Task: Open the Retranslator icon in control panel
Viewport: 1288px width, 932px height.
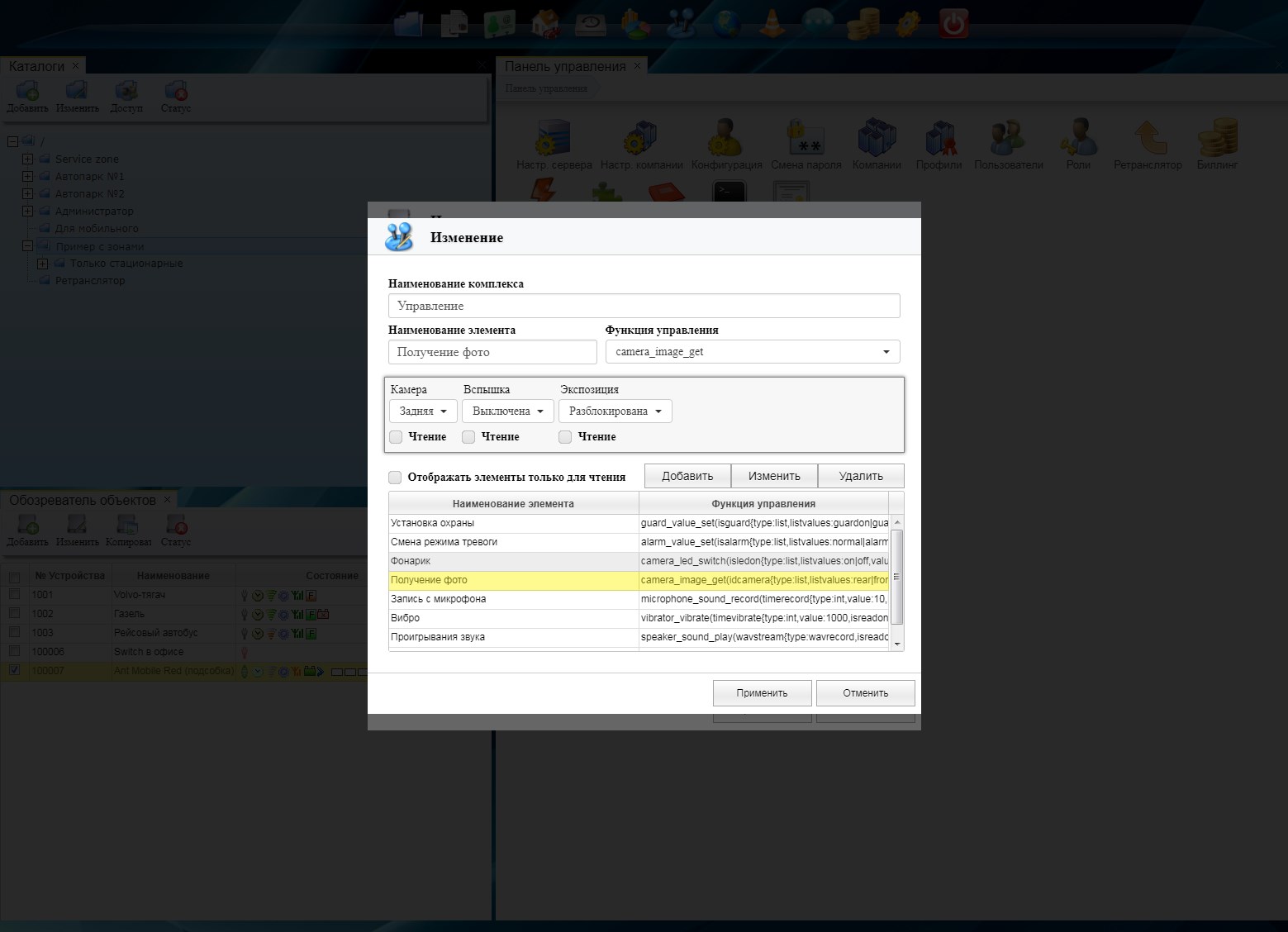Action: coord(1148,138)
